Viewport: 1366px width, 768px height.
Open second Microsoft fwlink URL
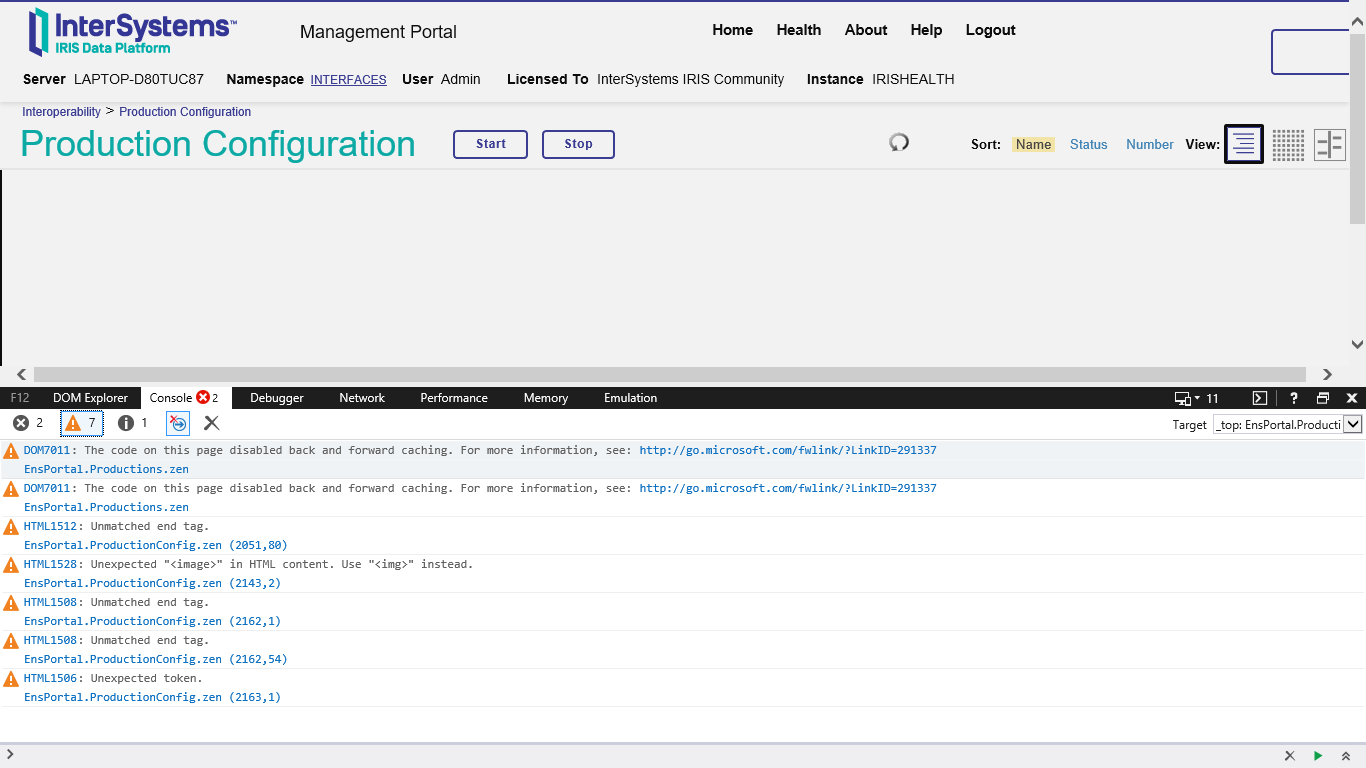pos(788,488)
